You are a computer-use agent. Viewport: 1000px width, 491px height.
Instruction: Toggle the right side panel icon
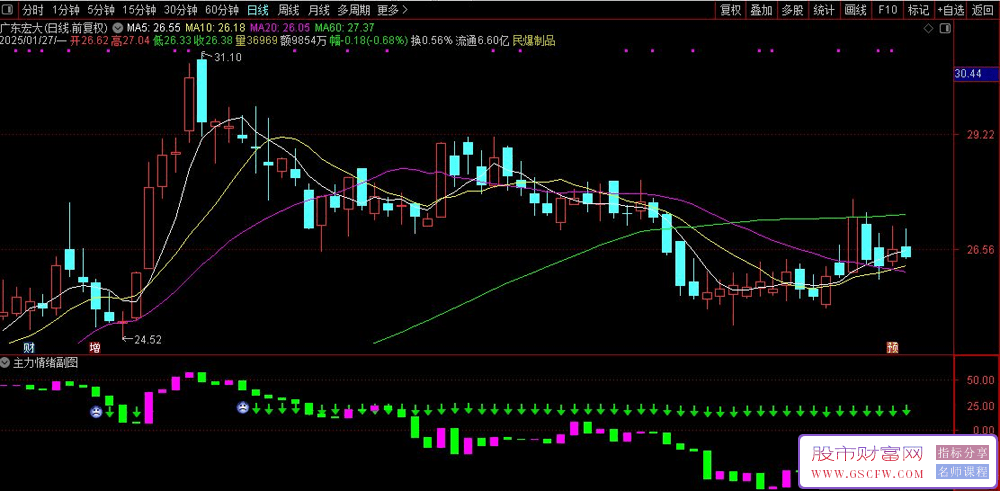tap(945, 29)
